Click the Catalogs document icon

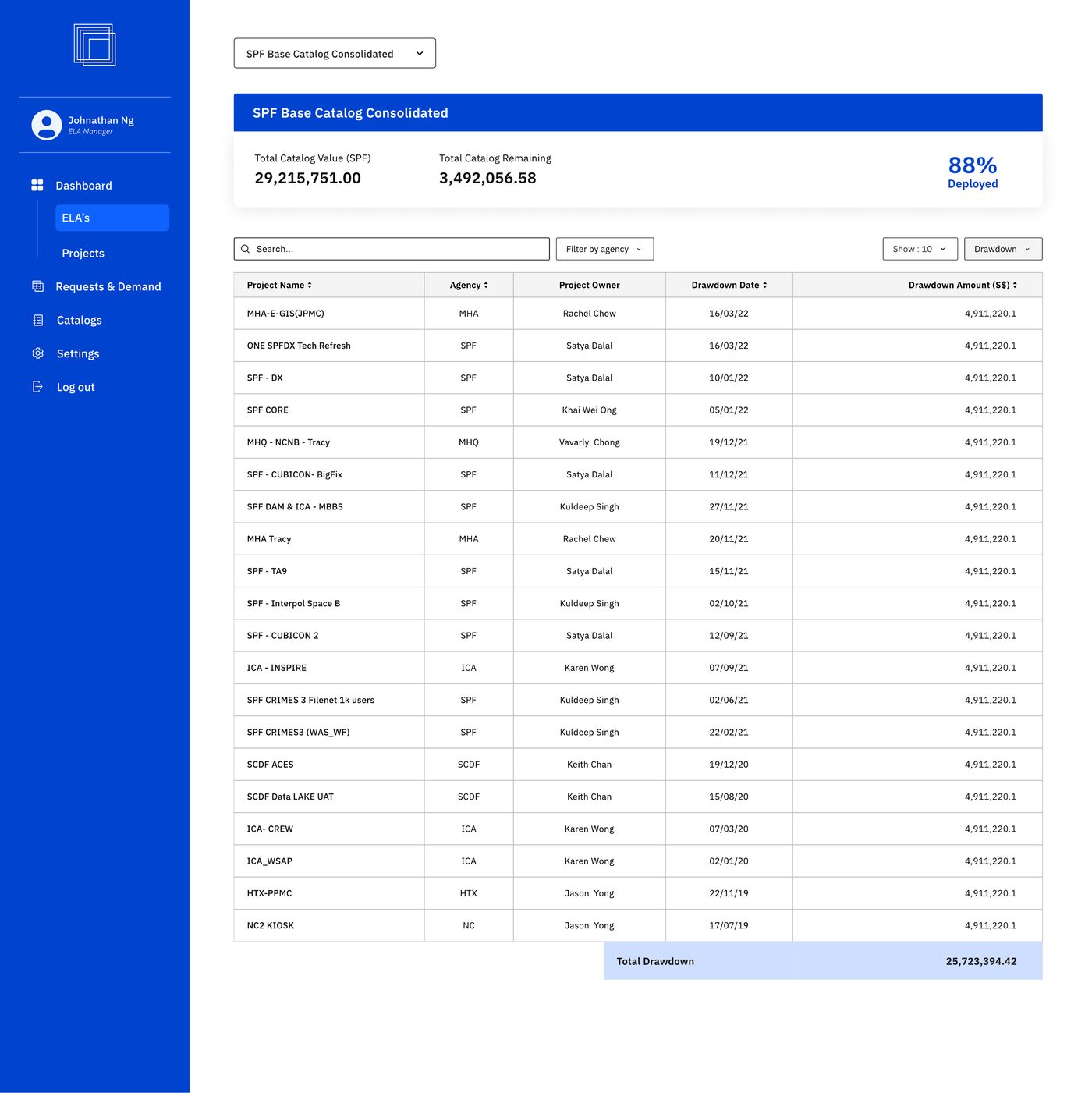tap(37, 320)
